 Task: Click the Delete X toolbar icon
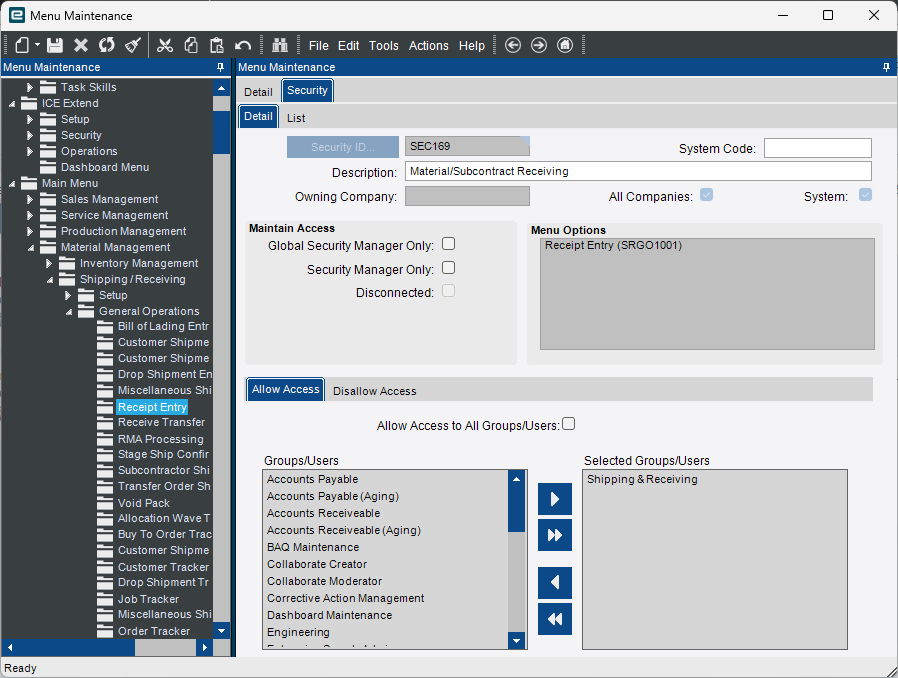(81, 45)
